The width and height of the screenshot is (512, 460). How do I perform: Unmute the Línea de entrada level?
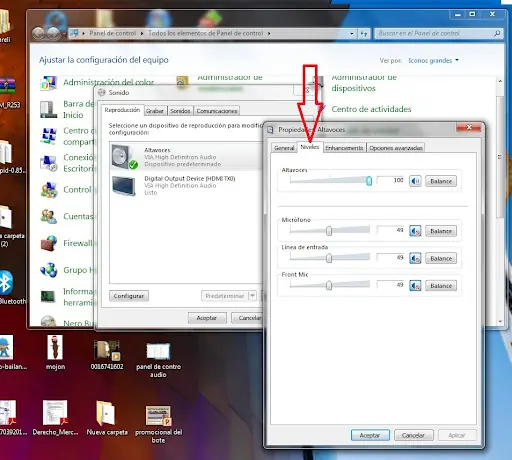pos(415,258)
